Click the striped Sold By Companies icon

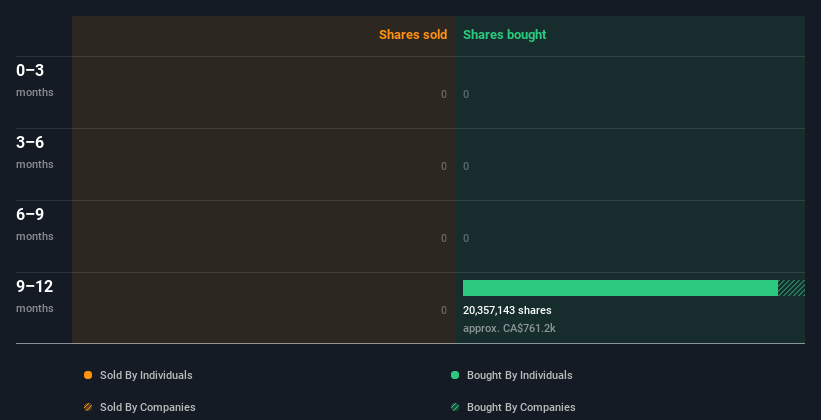[x=88, y=407]
